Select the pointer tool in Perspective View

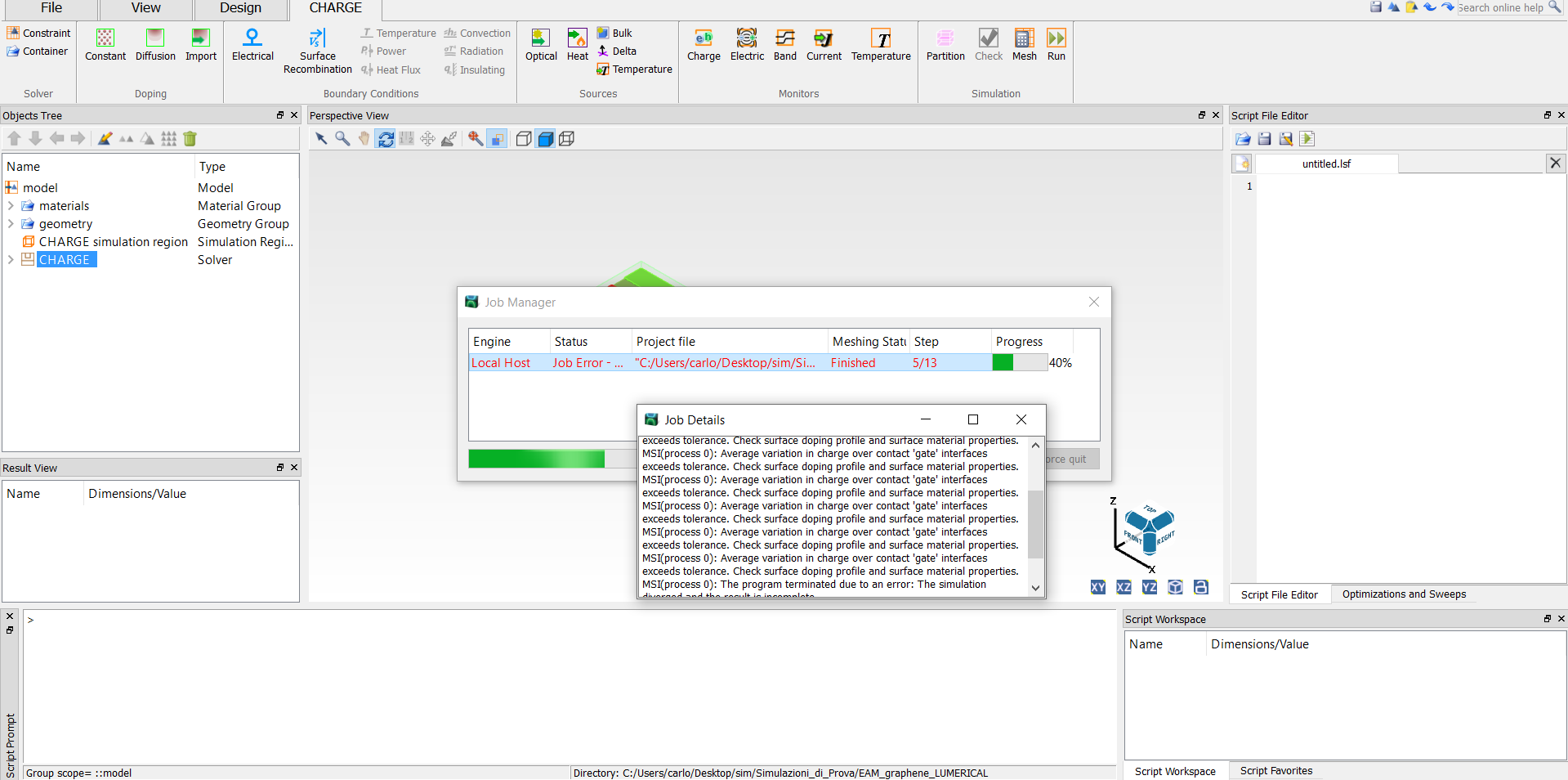click(321, 139)
